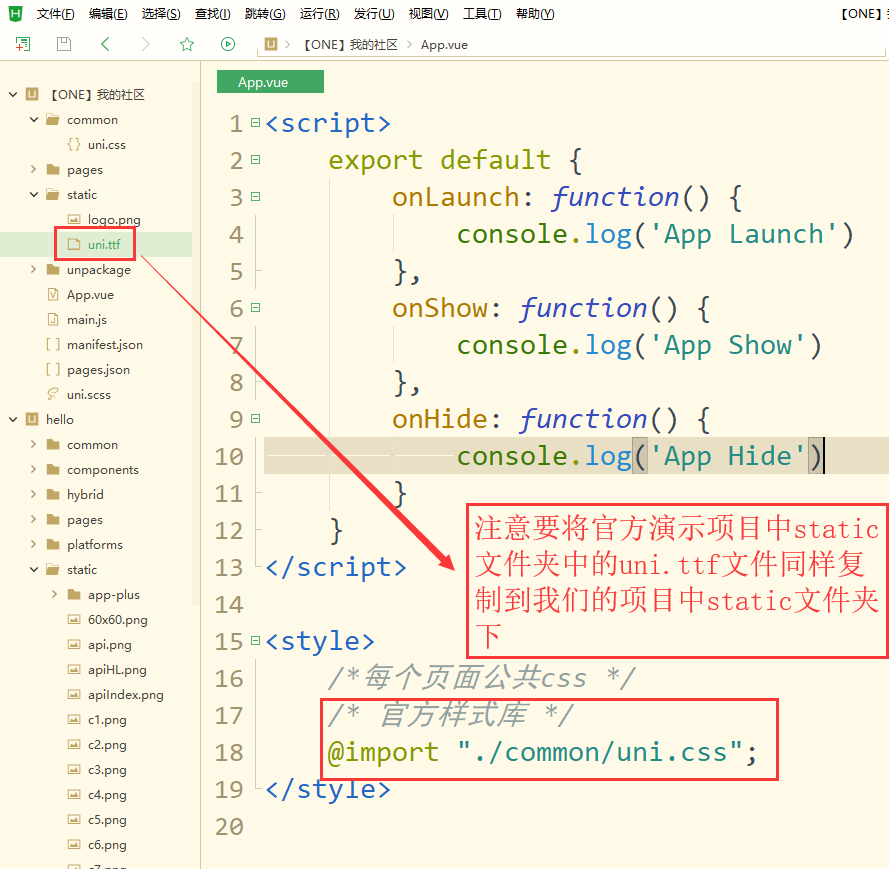Click the new file icon in toolbar
Viewport: 889px width, 869px height.
(x=22, y=44)
